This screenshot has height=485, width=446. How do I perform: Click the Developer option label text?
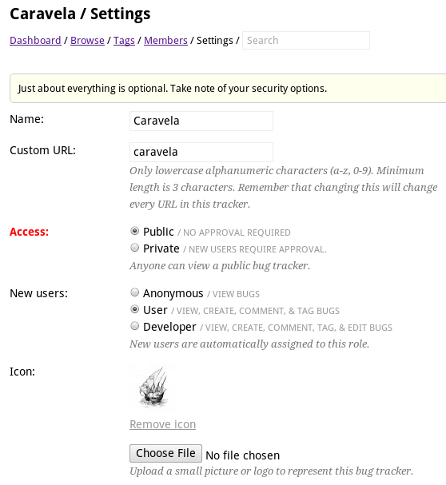coord(170,327)
